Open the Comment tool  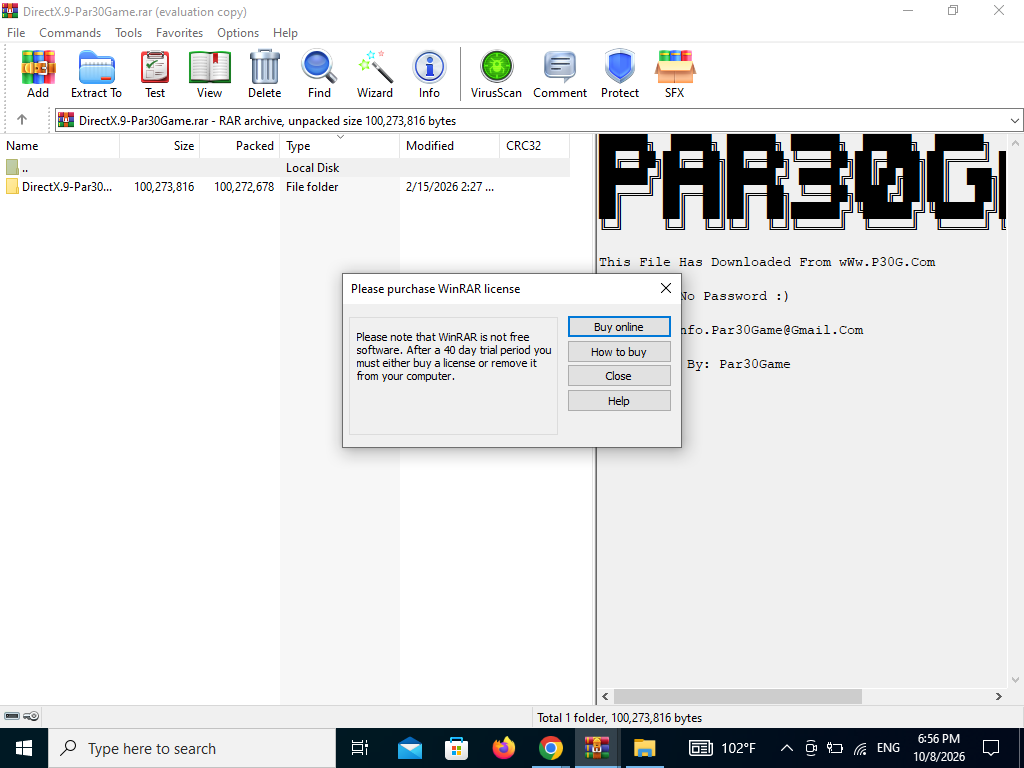point(560,74)
